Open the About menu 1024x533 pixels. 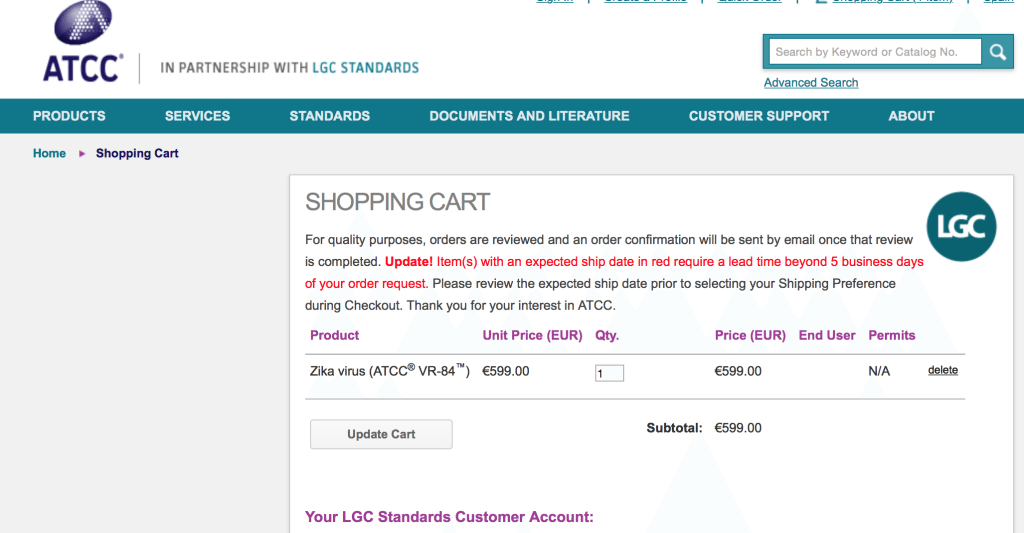[x=911, y=116]
